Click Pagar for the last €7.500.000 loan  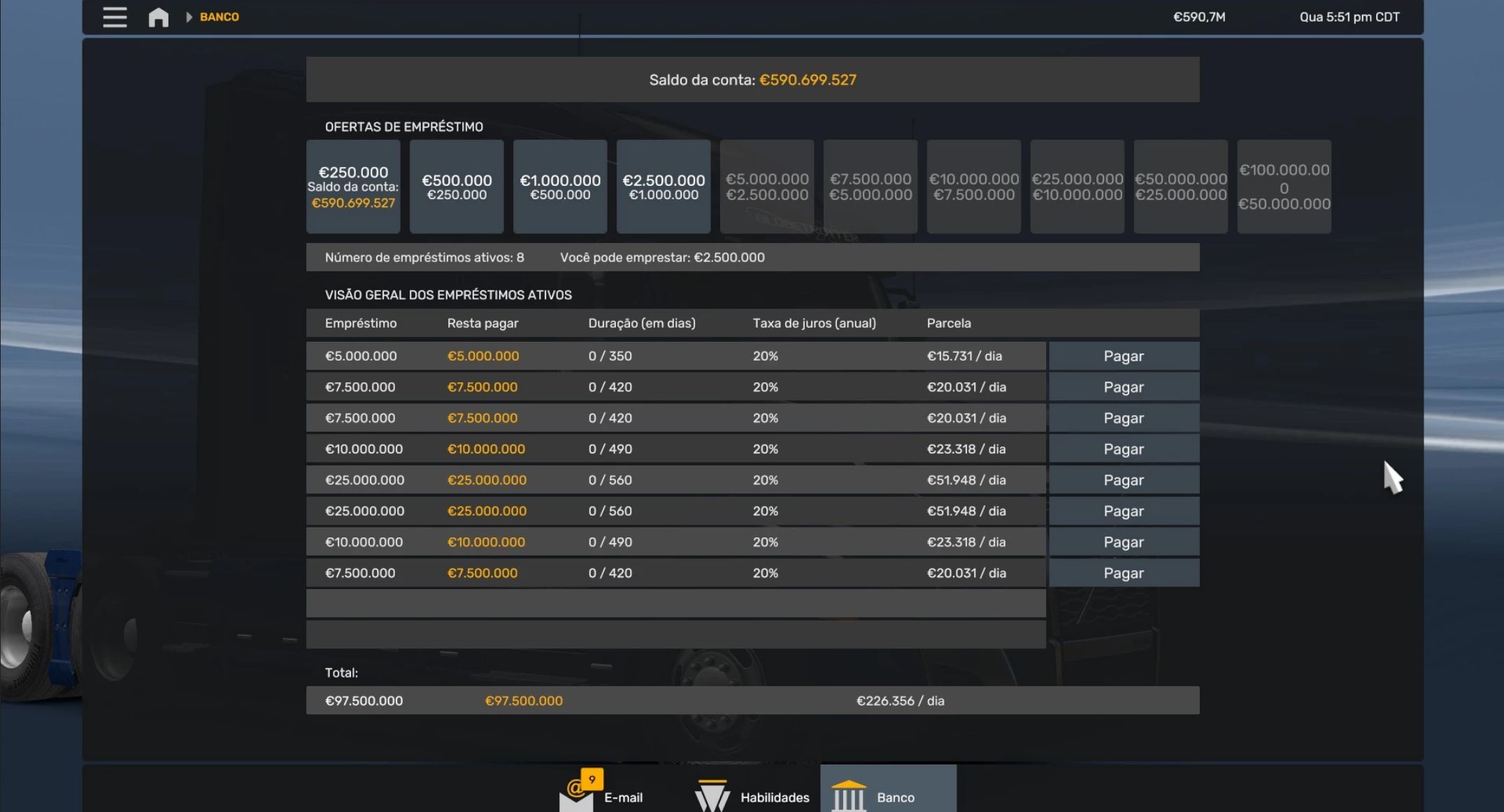tap(1123, 573)
